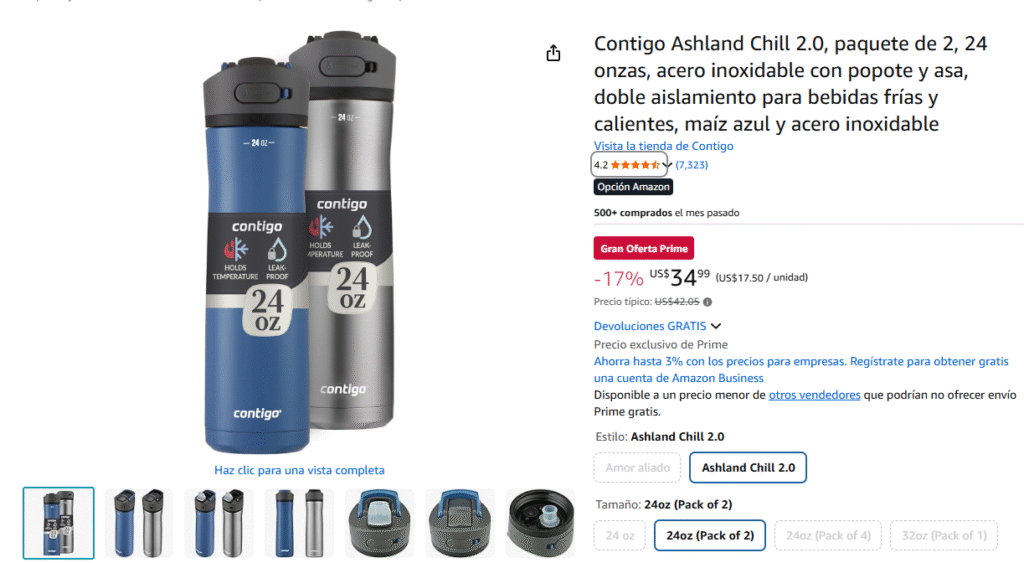This screenshot has width=1024, height=563.
Task: Choose the 24oz (Pack of 2) size
Action: (x=710, y=536)
